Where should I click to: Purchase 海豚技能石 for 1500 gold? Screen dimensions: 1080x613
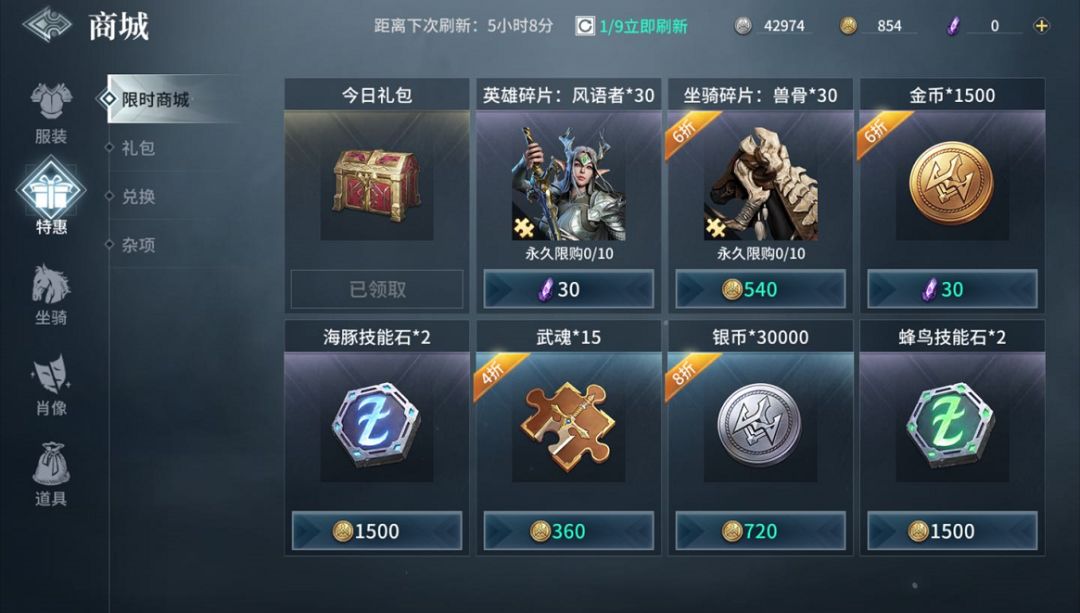pyautogui.click(x=377, y=531)
